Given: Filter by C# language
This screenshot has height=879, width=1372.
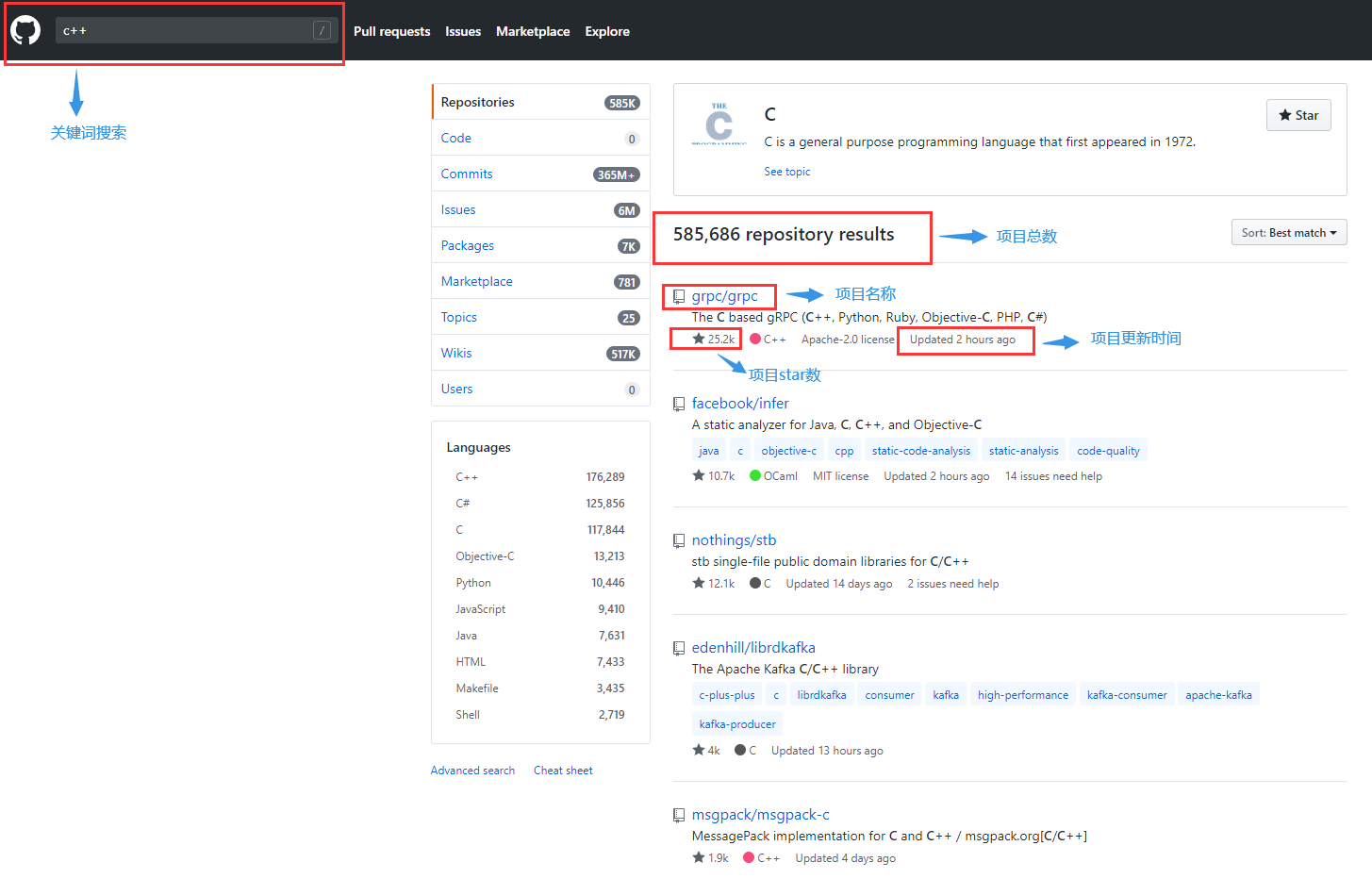Looking at the screenshot, I should (540, 504).
